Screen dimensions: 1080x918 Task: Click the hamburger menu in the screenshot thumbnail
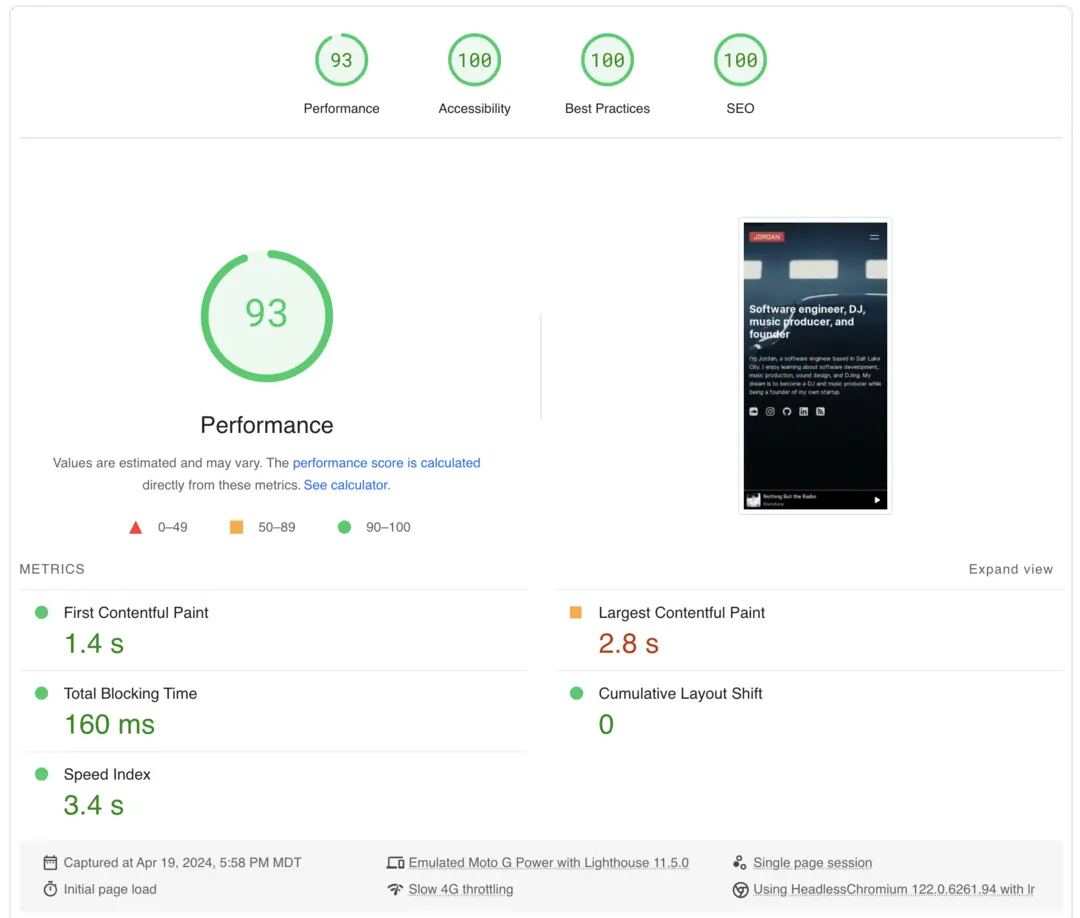[x=874, y=237]
